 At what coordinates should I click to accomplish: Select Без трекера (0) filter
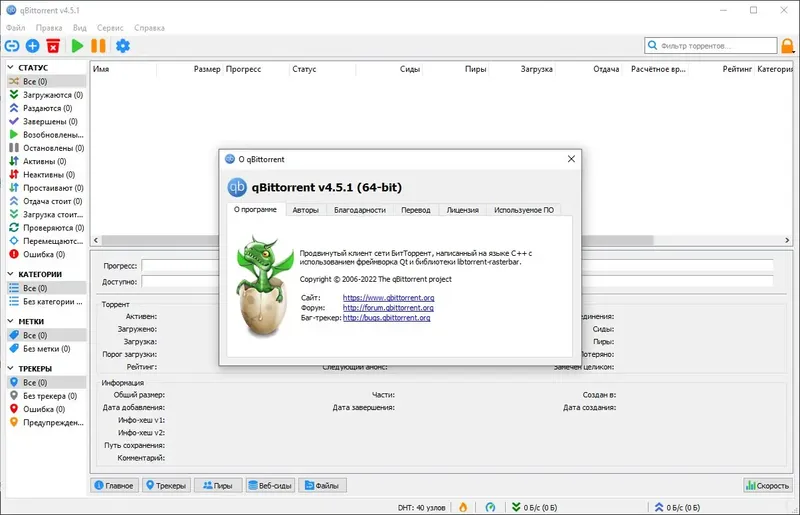(46, 396)
